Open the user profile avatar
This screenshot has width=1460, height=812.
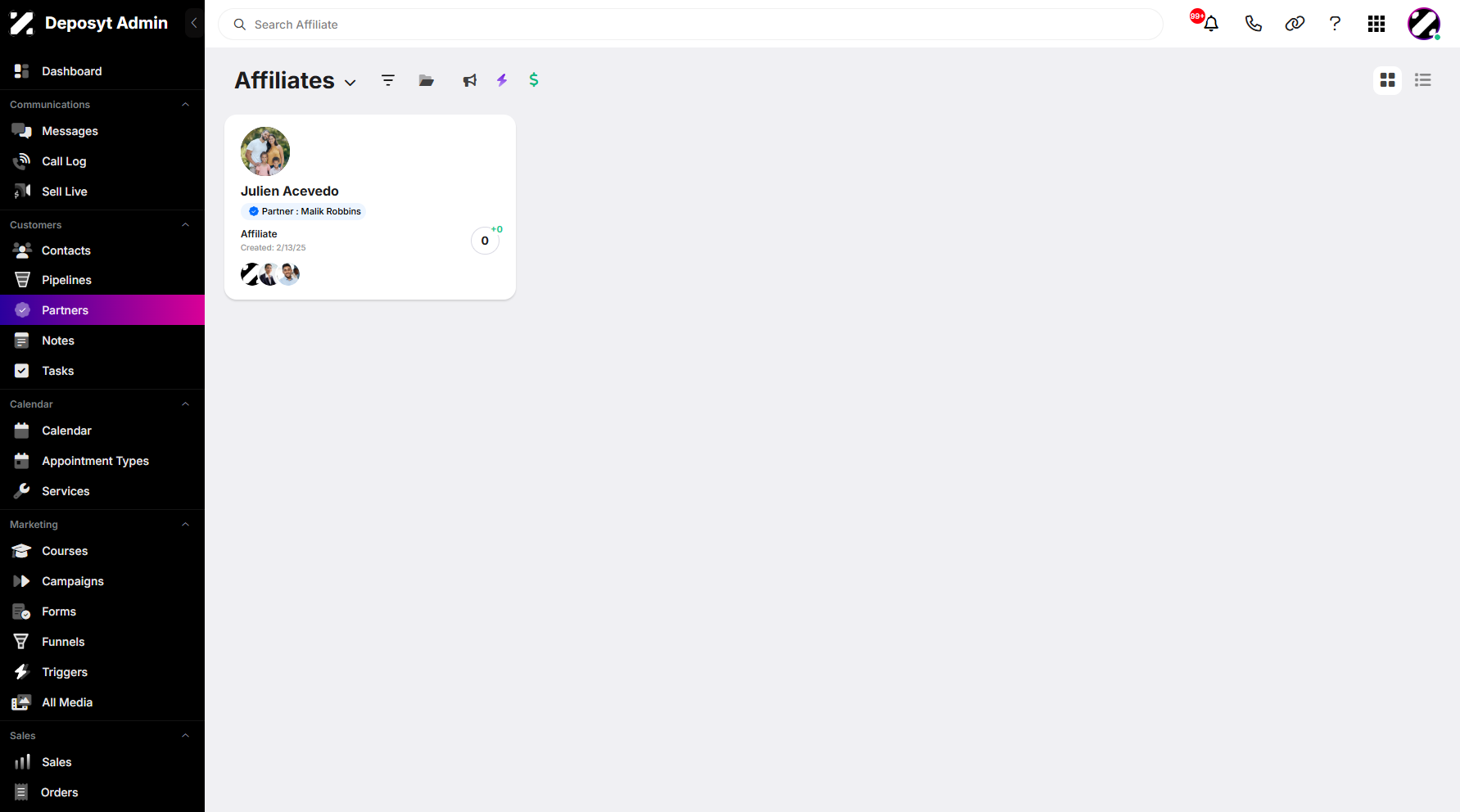pos(1424,24)
